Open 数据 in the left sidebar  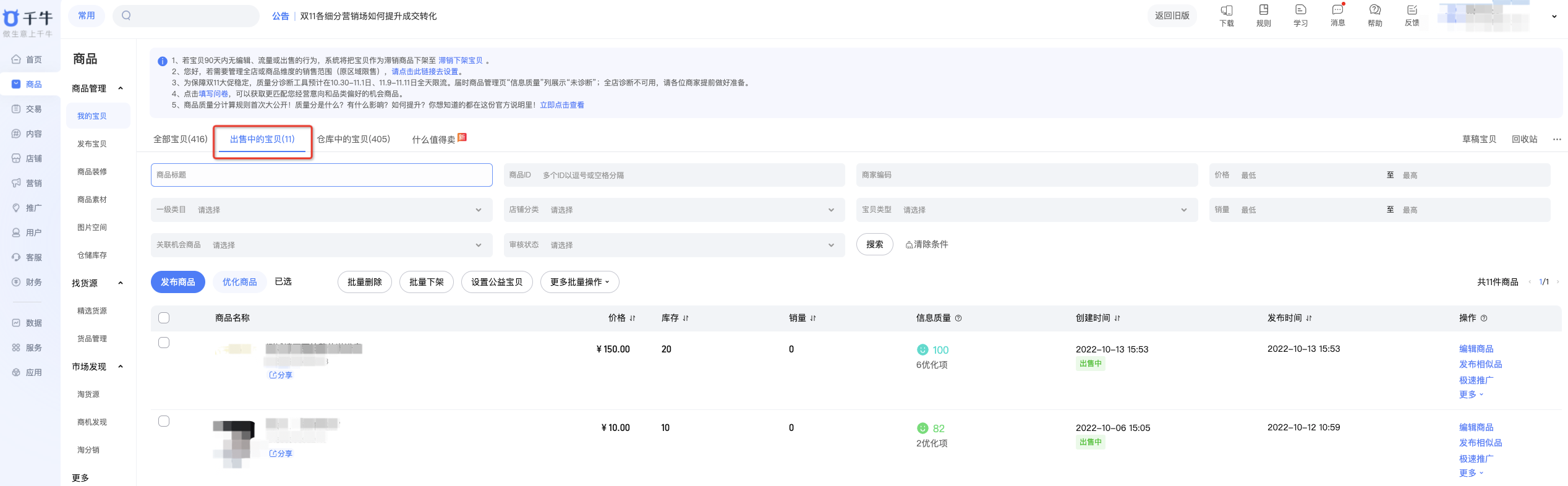(27, 323)
